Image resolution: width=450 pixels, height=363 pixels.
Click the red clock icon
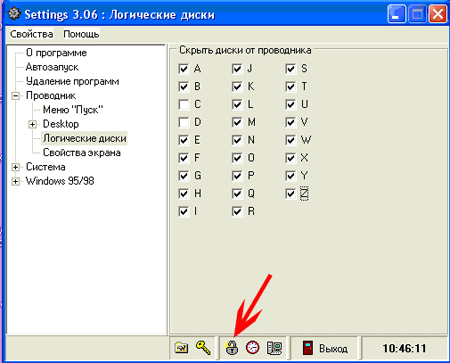pos(253,348)
